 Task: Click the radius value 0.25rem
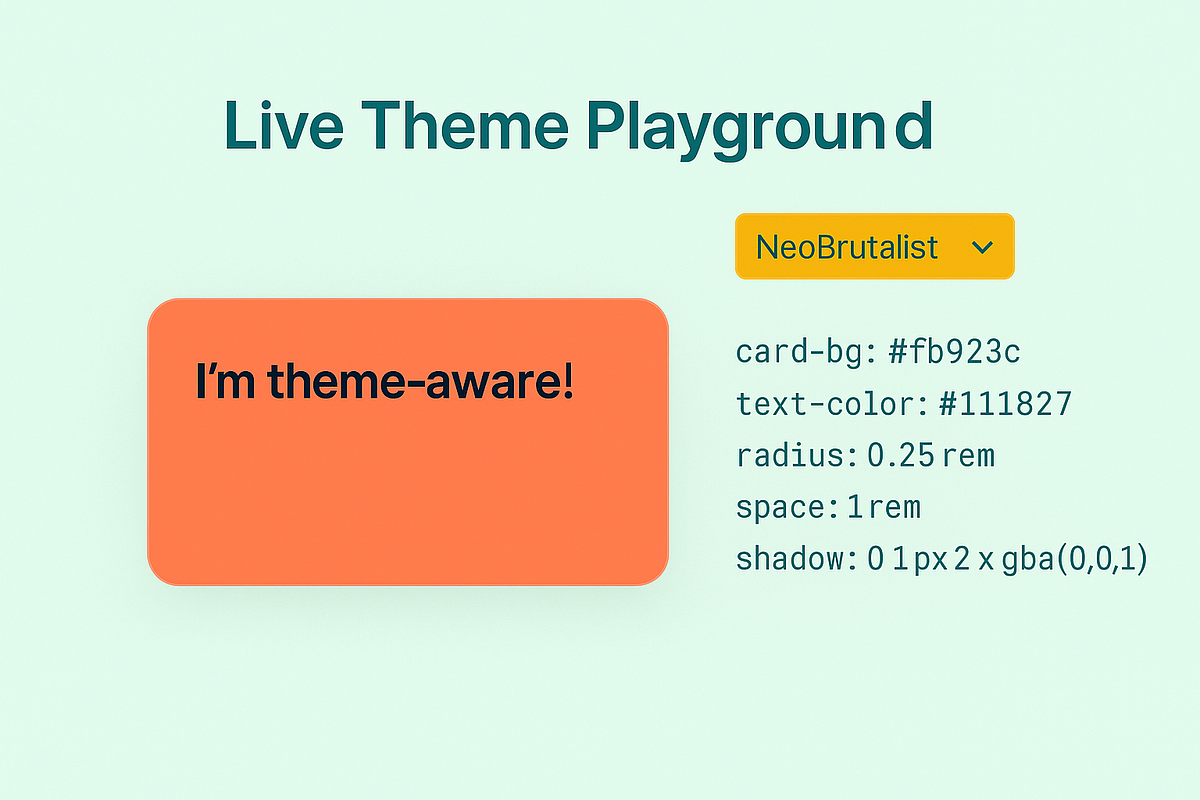tap(930, 456)
